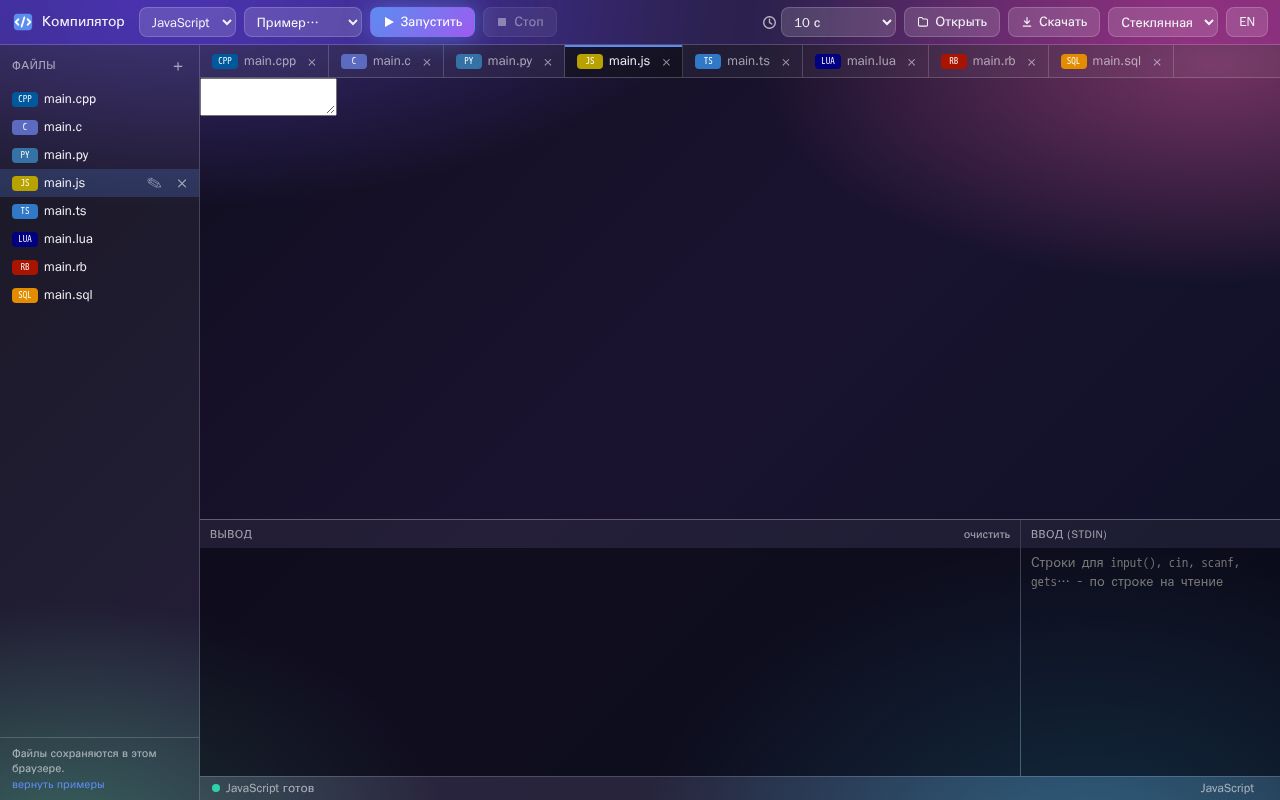Image resolution: width=1280 pixels, height=800 pixels.
Task: Switch to the main.ts tab
Action: point(742,61)
